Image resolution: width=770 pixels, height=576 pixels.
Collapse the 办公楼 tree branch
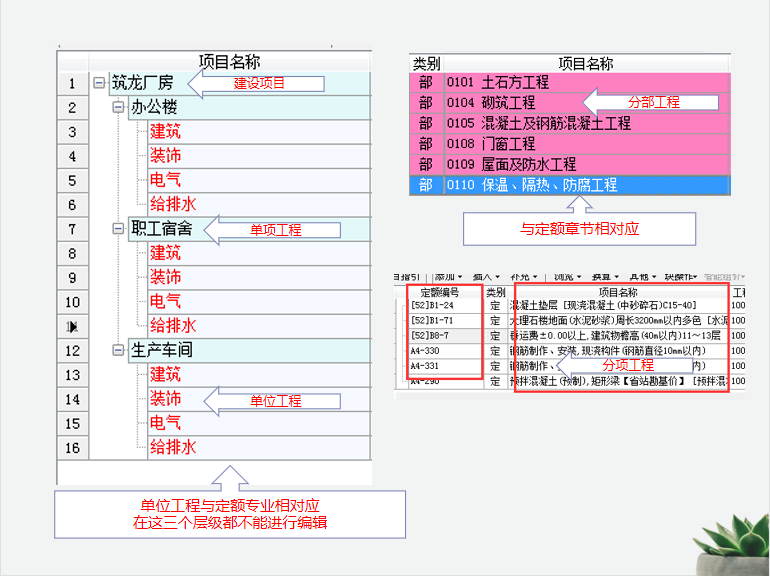(118, 108)
